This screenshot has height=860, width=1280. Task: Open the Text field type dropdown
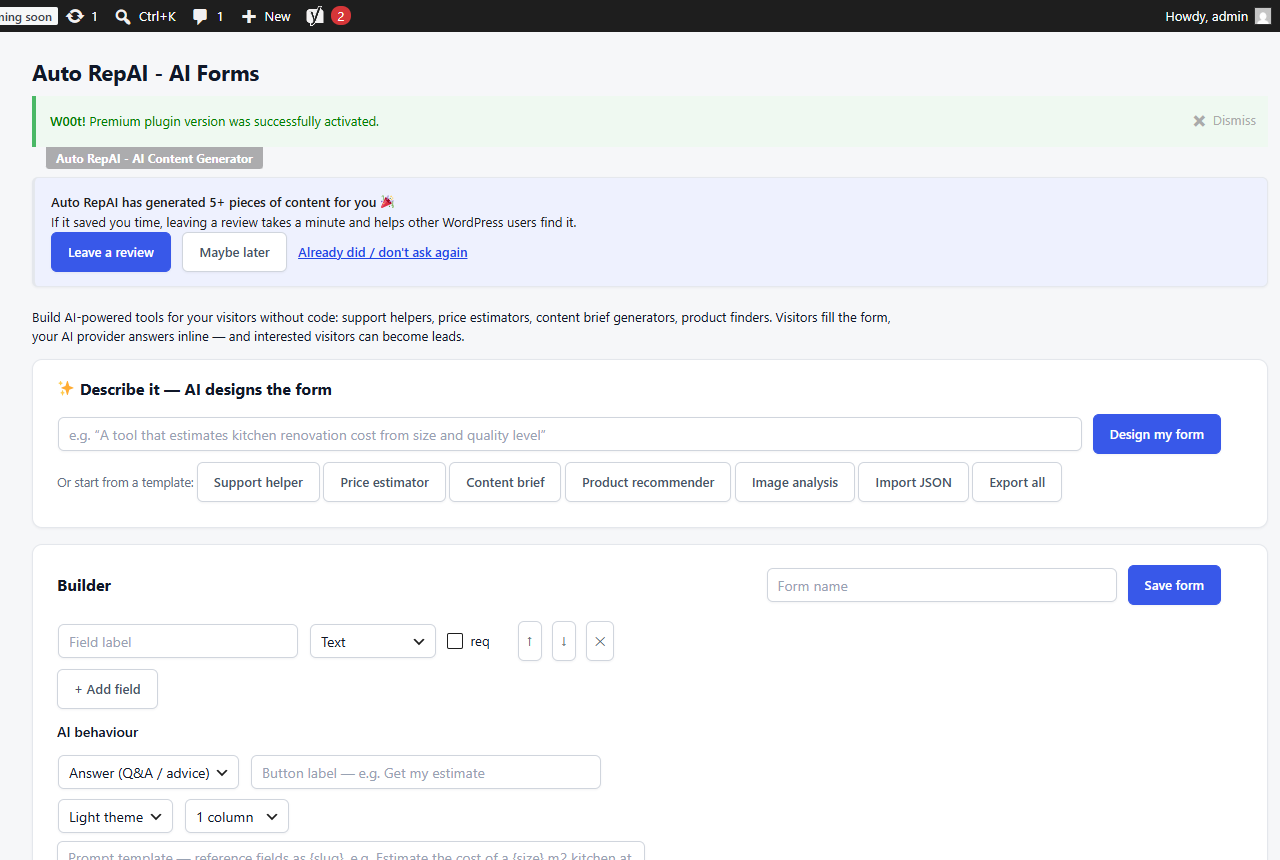[373, 641]
